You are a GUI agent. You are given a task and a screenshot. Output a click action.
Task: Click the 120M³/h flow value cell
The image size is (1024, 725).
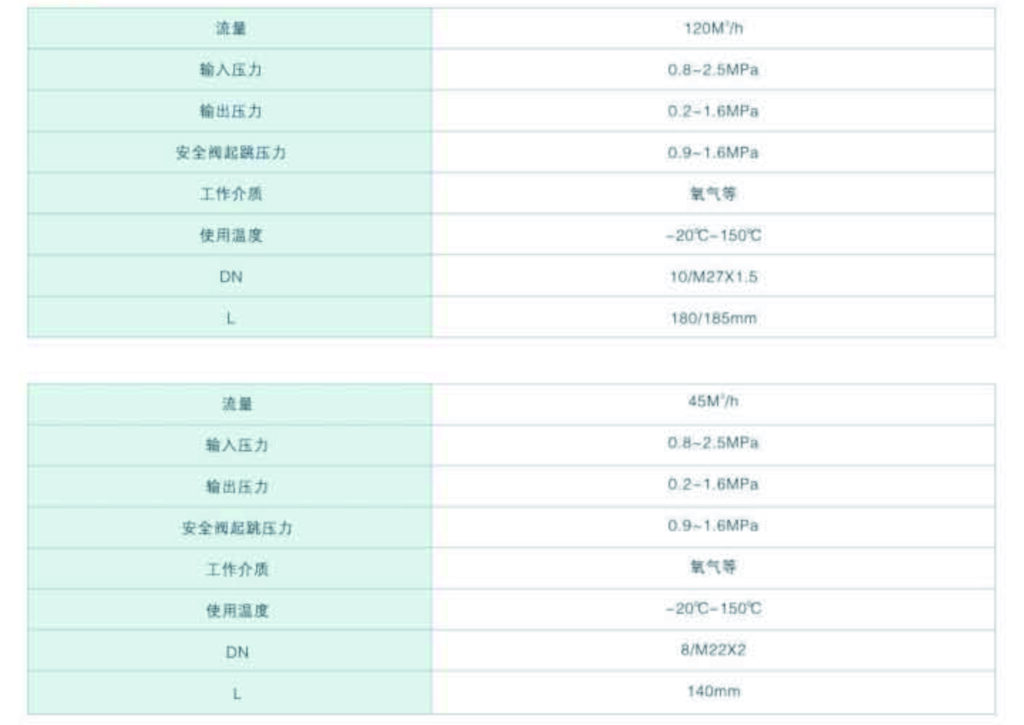(713, 29)
